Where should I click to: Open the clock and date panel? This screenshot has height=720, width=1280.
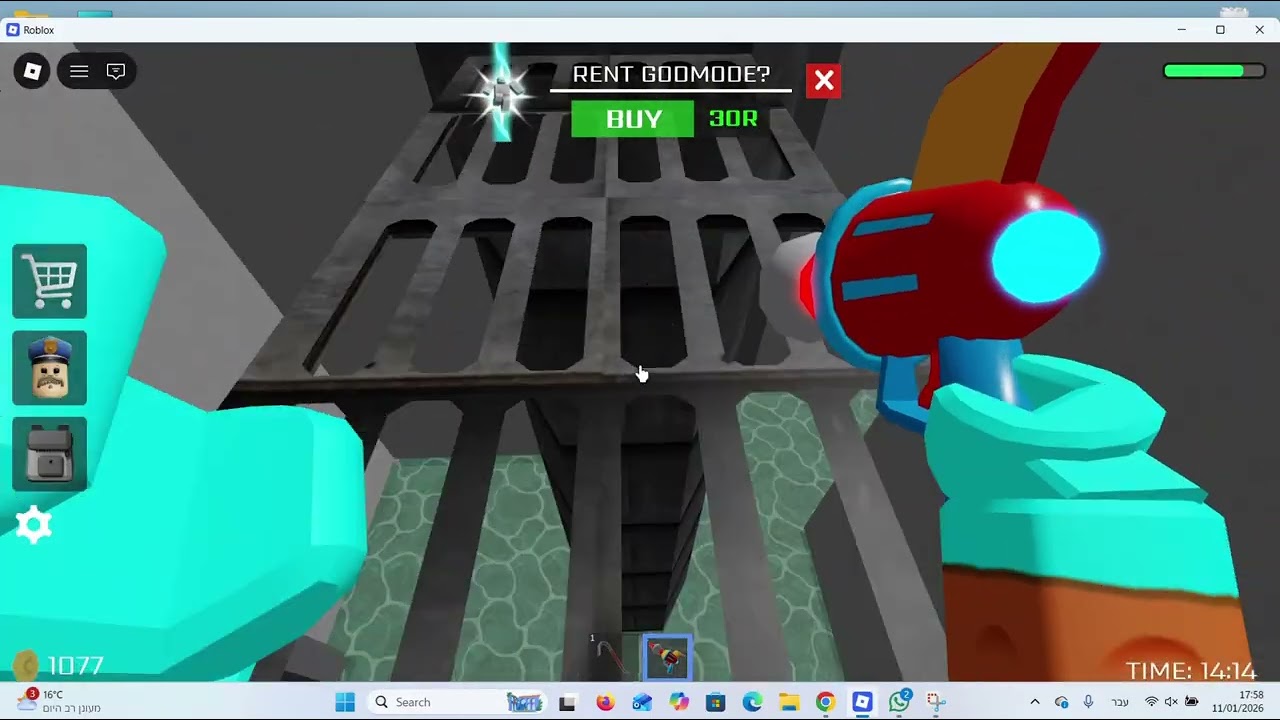[x=1237, y=702]
